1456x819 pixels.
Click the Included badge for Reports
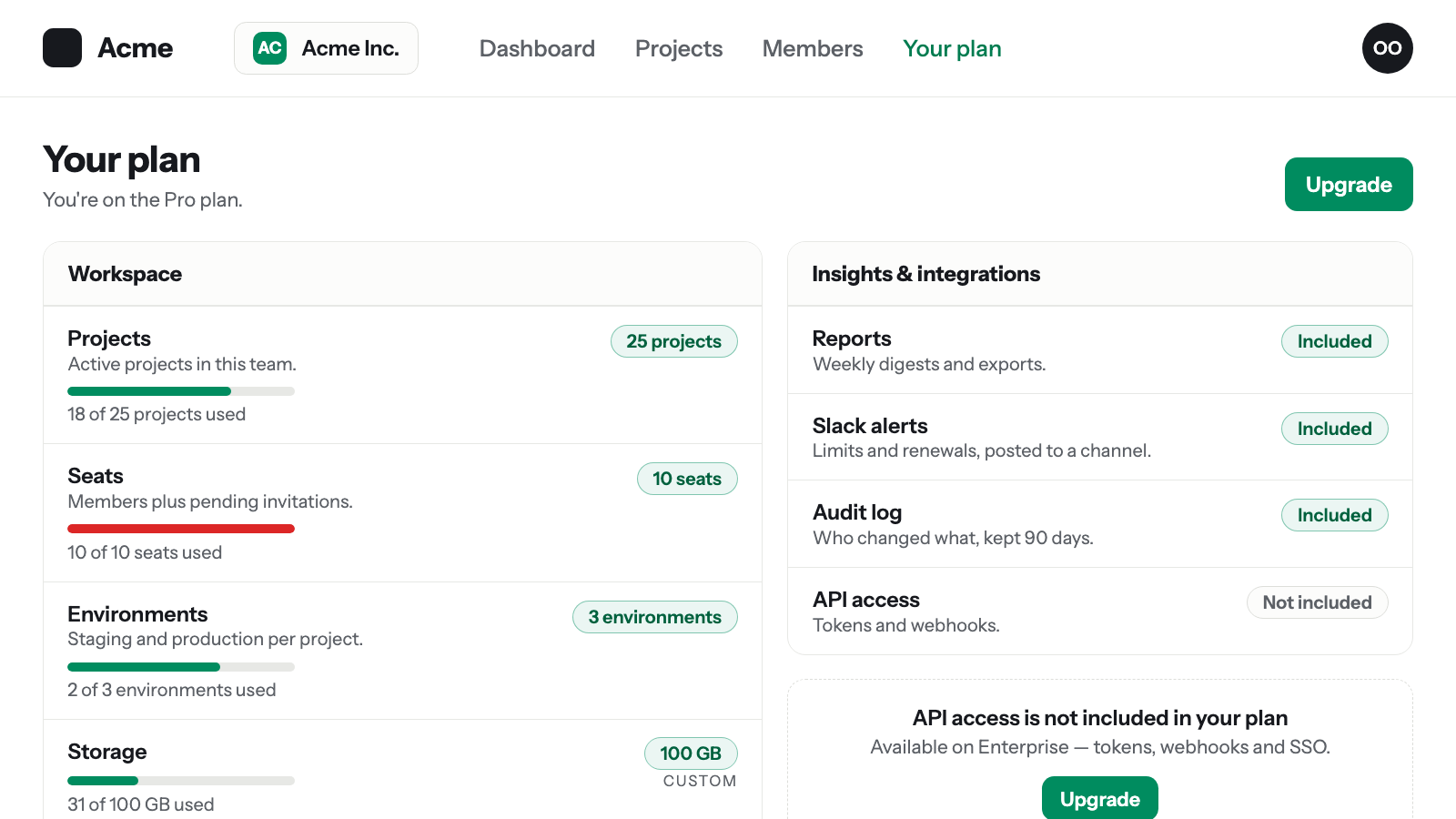point(1334,341)
